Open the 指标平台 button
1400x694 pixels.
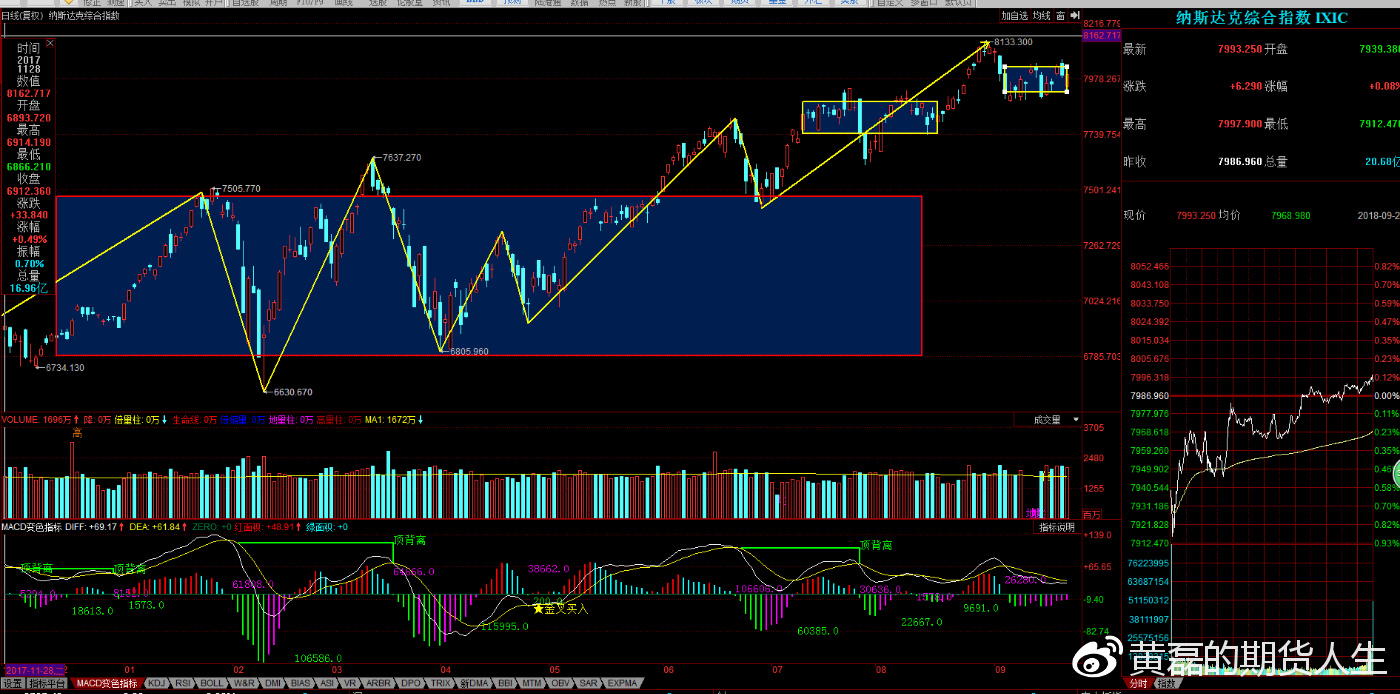point(47,684)
